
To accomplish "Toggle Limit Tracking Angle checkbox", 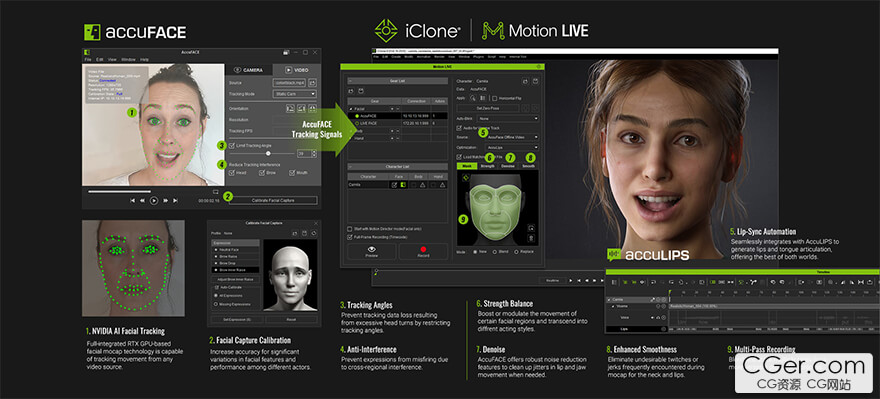I will (x=231, y=145).
